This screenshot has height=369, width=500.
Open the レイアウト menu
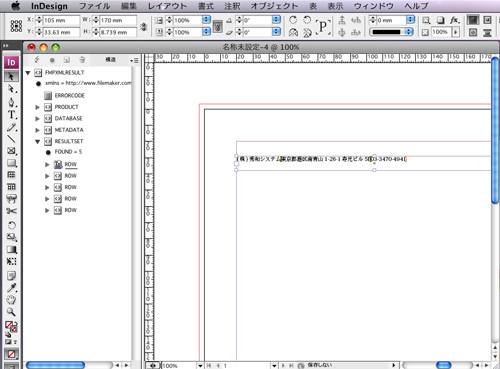167,6
